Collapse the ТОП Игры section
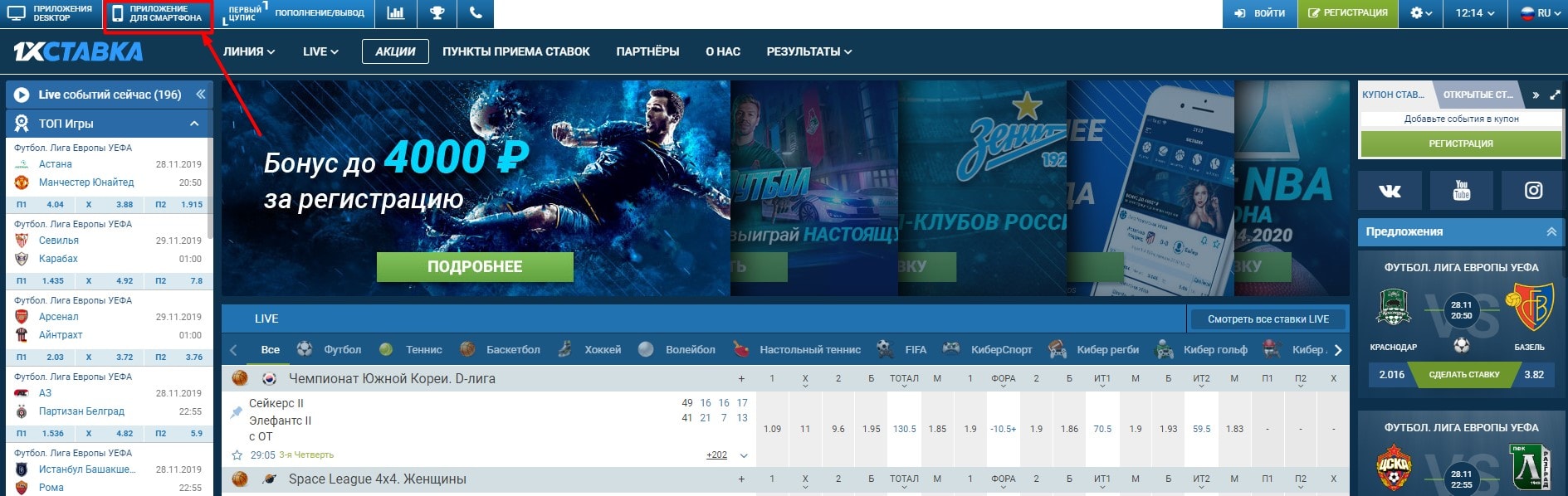This screenshot has height=496, width=1568. [194, 124]
